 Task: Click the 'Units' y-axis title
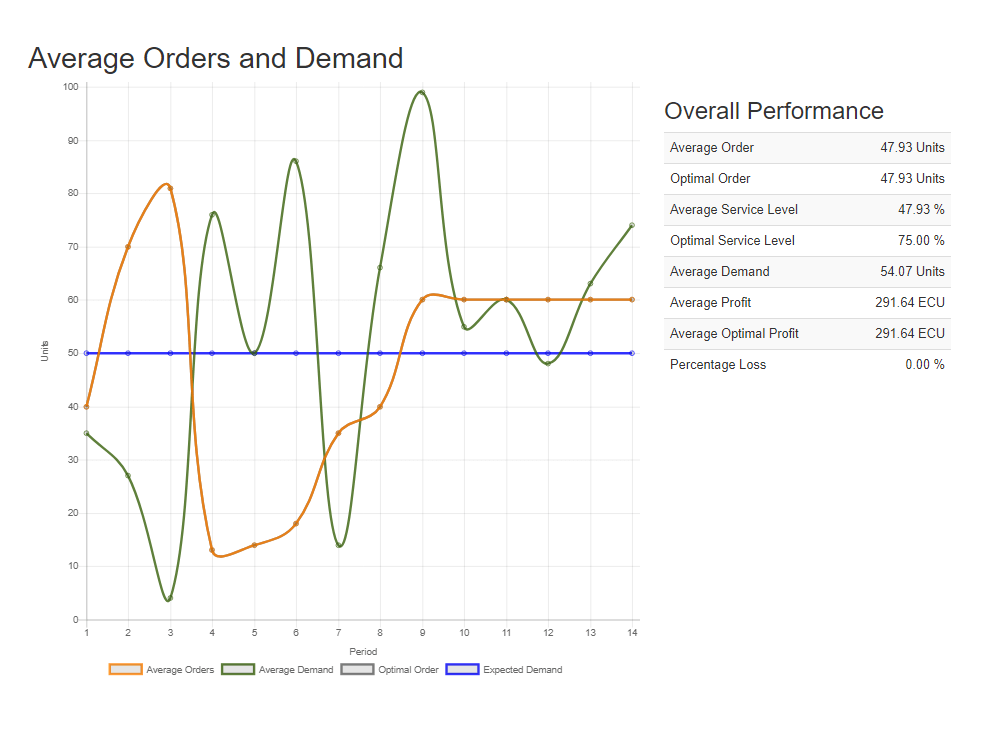click(x=45, y=351)
